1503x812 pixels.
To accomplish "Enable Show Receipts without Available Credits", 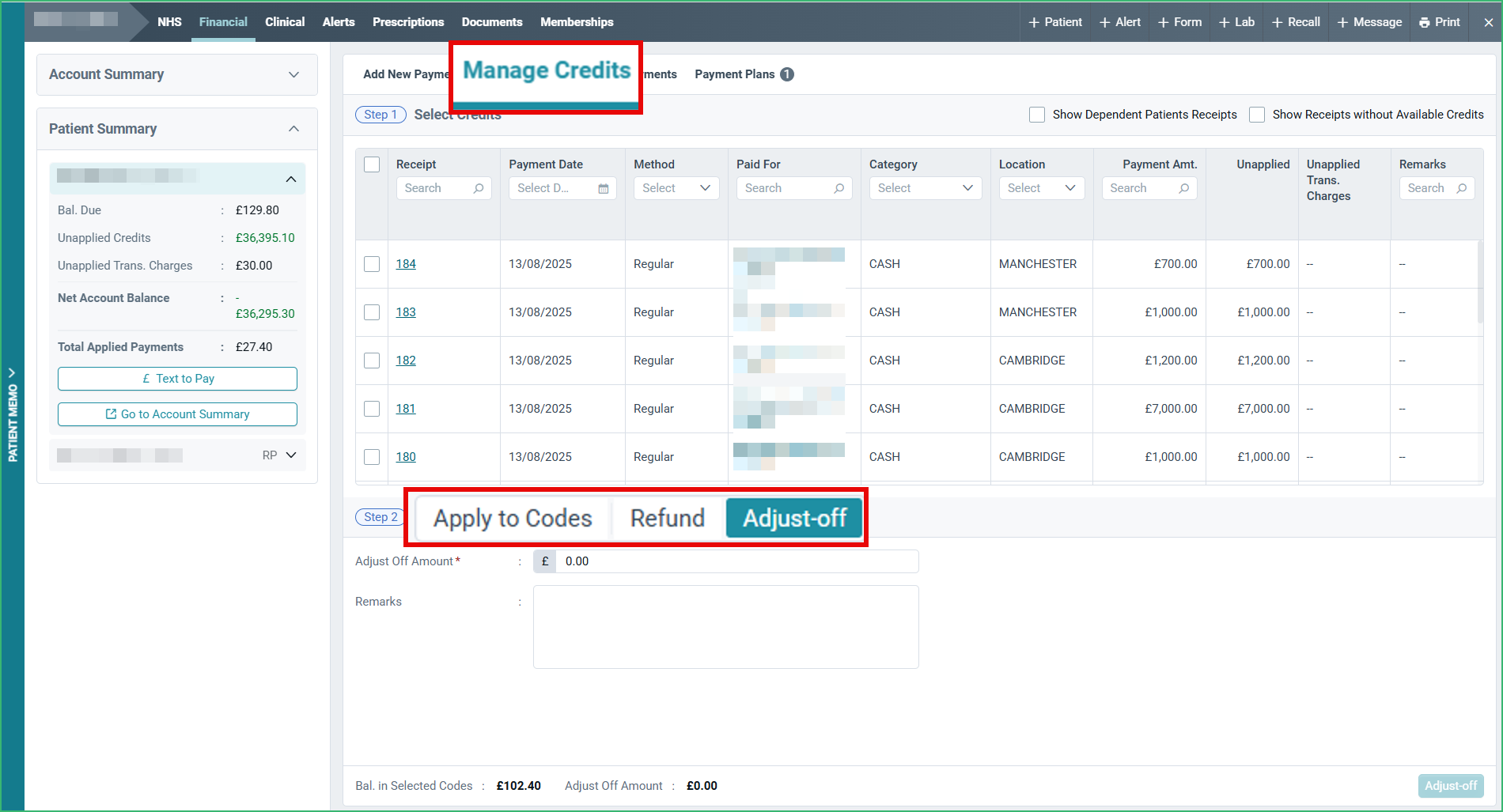I will point(1257,115).
